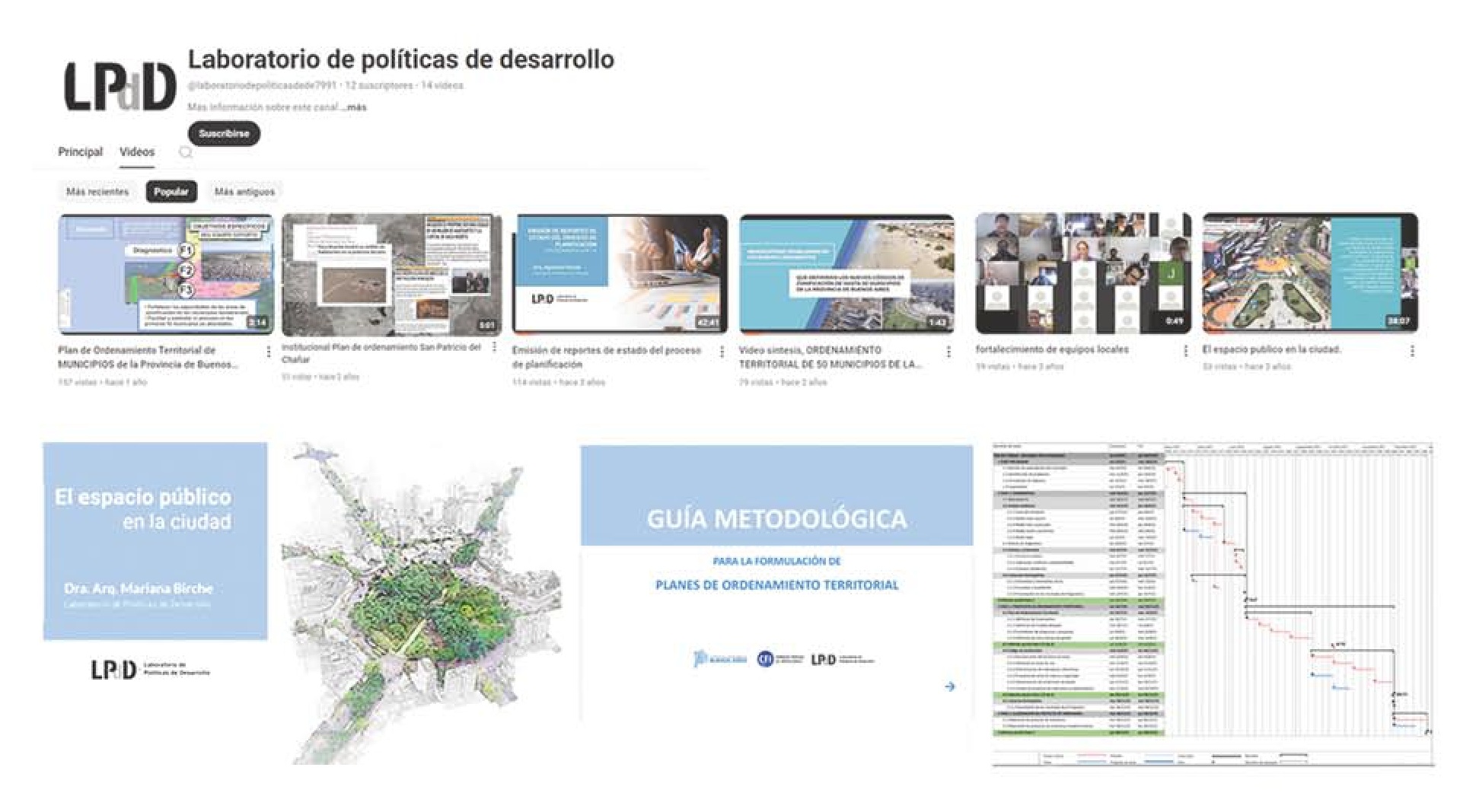Click the Gantt chart schedule image
Viewport: 1476px width, 812px height.
(1213, 604)
